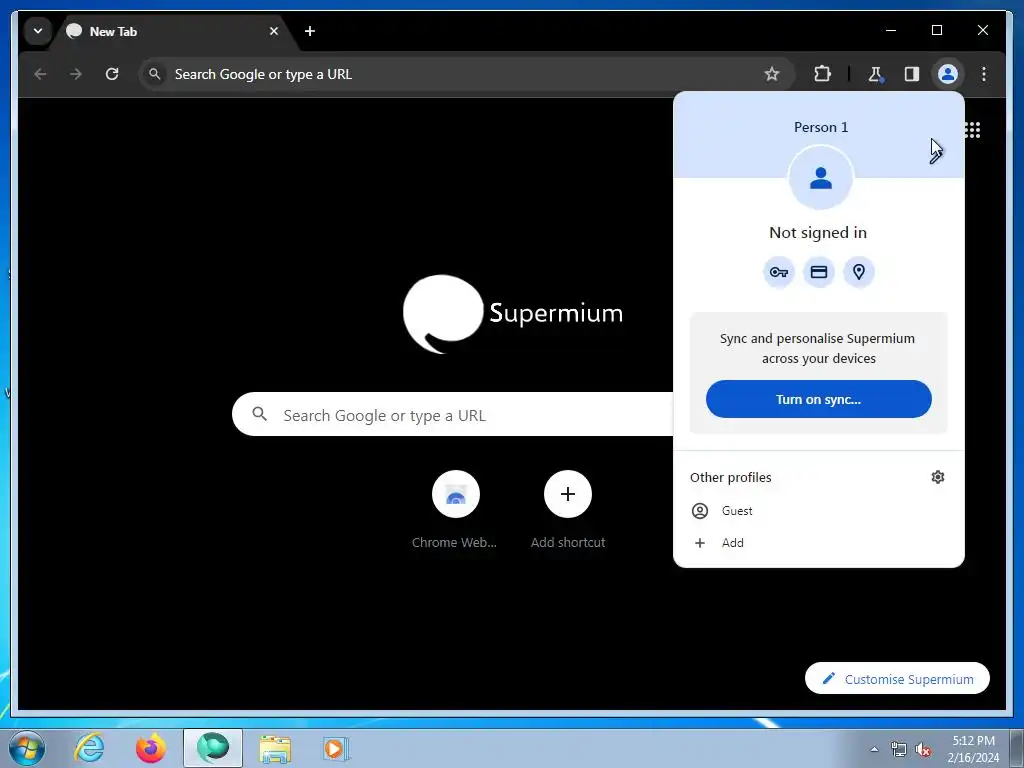Screen dimensions: 1024x768
Task: Maximize the Supermium window
Action: [x=936, y=30]
